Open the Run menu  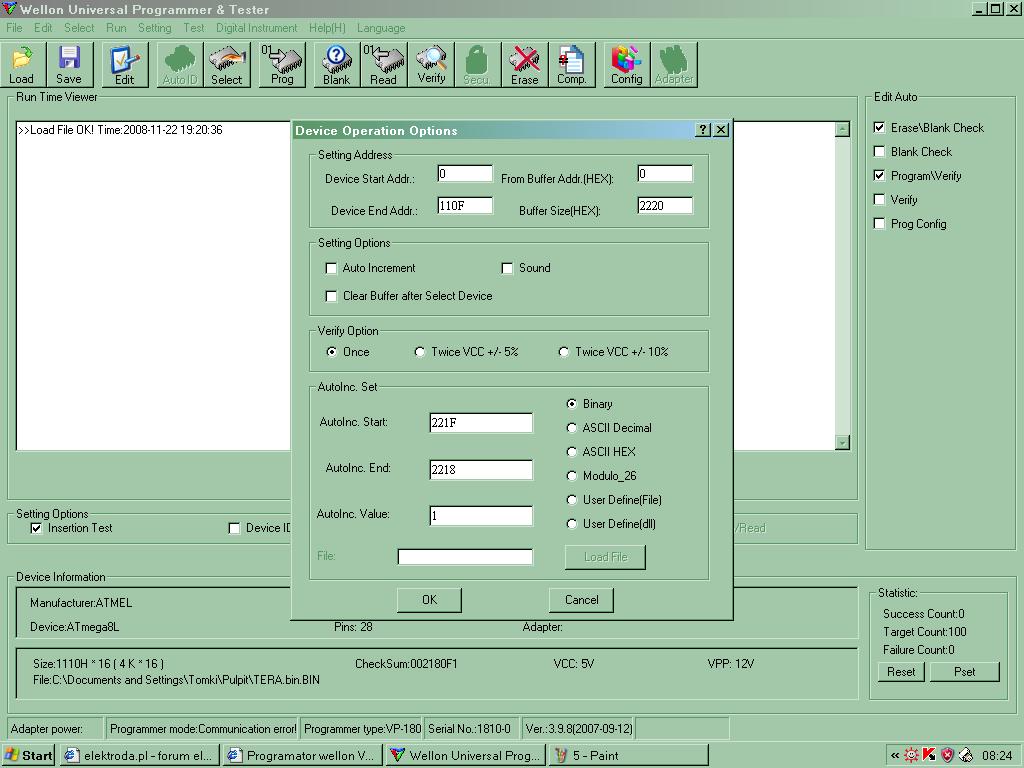click(x=116, y=28)
